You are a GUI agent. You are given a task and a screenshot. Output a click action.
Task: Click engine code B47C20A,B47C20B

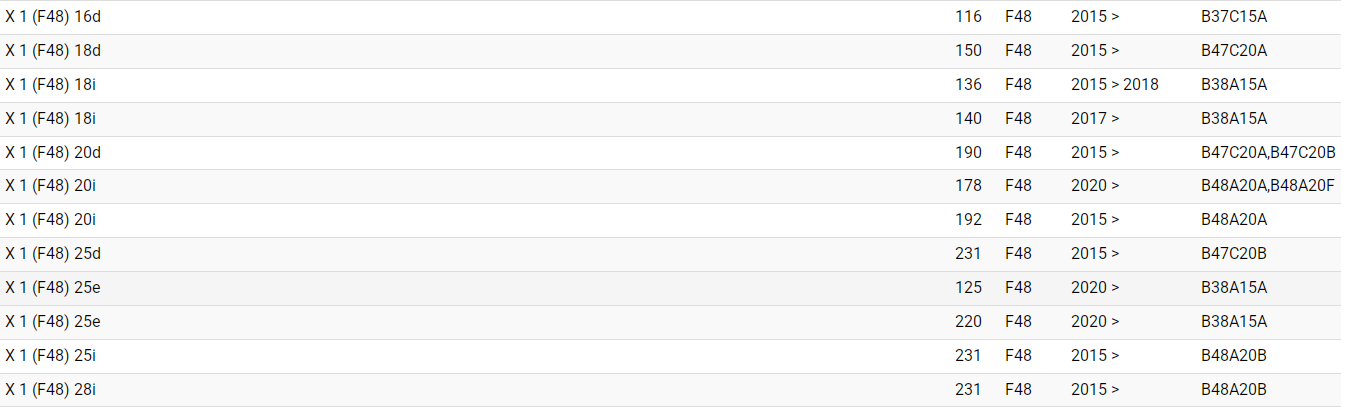1268,153
